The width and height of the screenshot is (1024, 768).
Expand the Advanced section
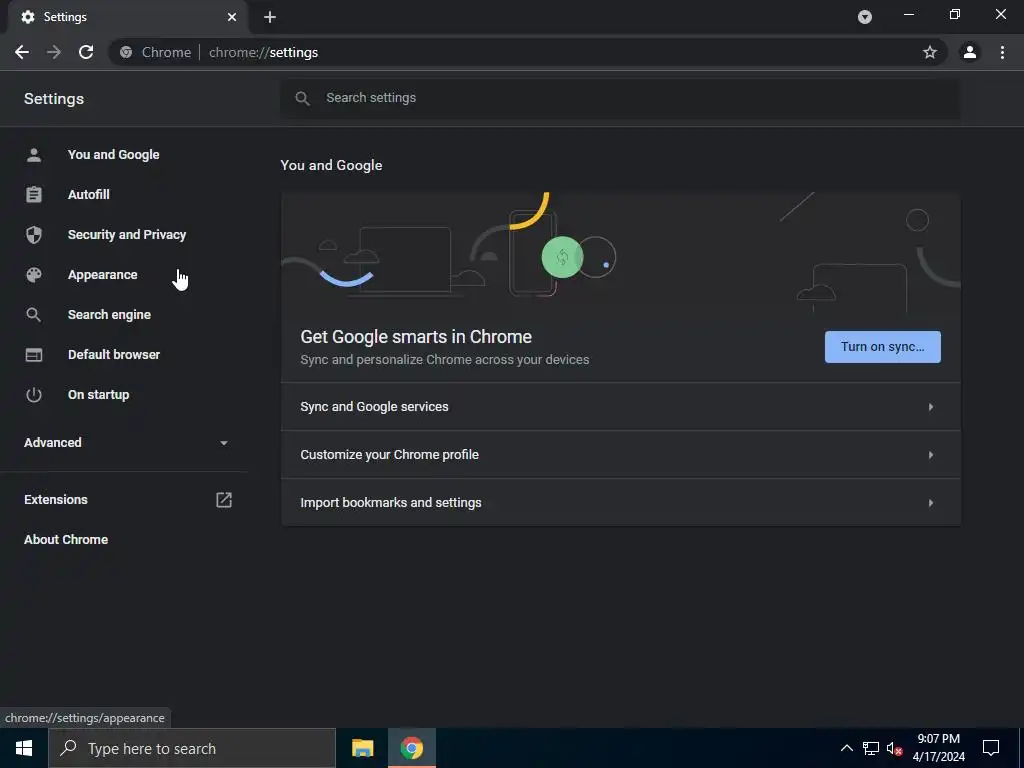124,443
